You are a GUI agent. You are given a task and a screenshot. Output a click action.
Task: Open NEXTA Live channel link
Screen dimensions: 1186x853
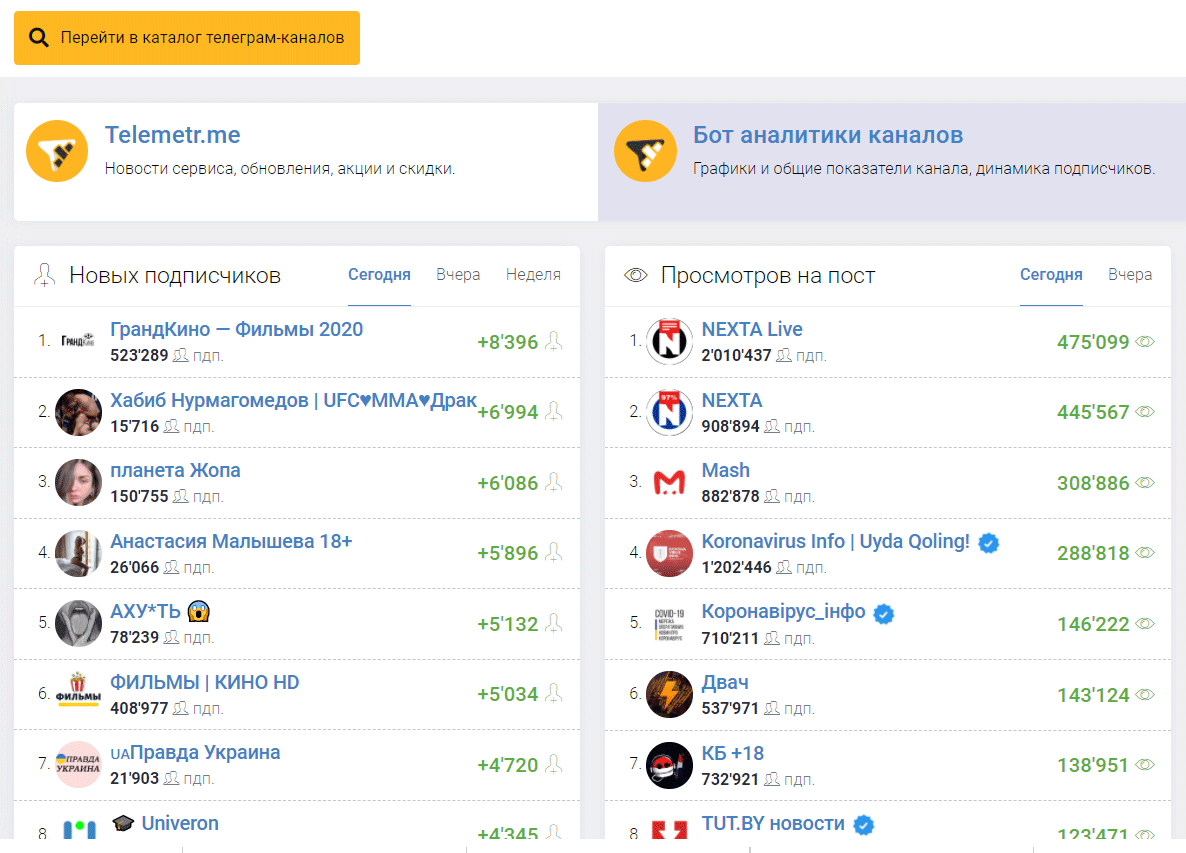click(752, 330)
